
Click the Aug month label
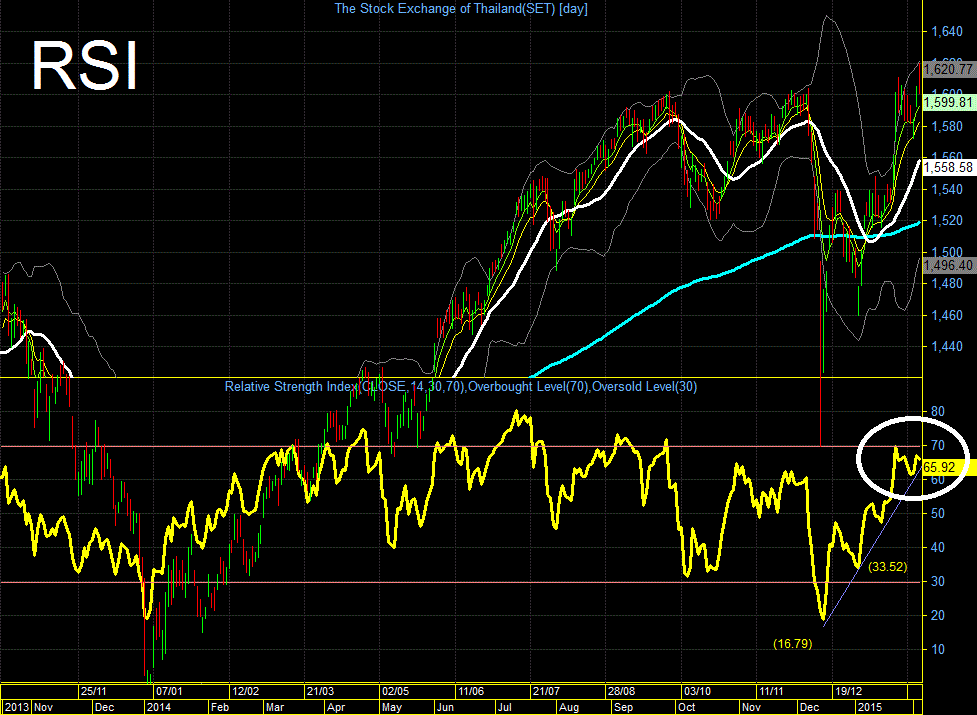click(569, 708)
